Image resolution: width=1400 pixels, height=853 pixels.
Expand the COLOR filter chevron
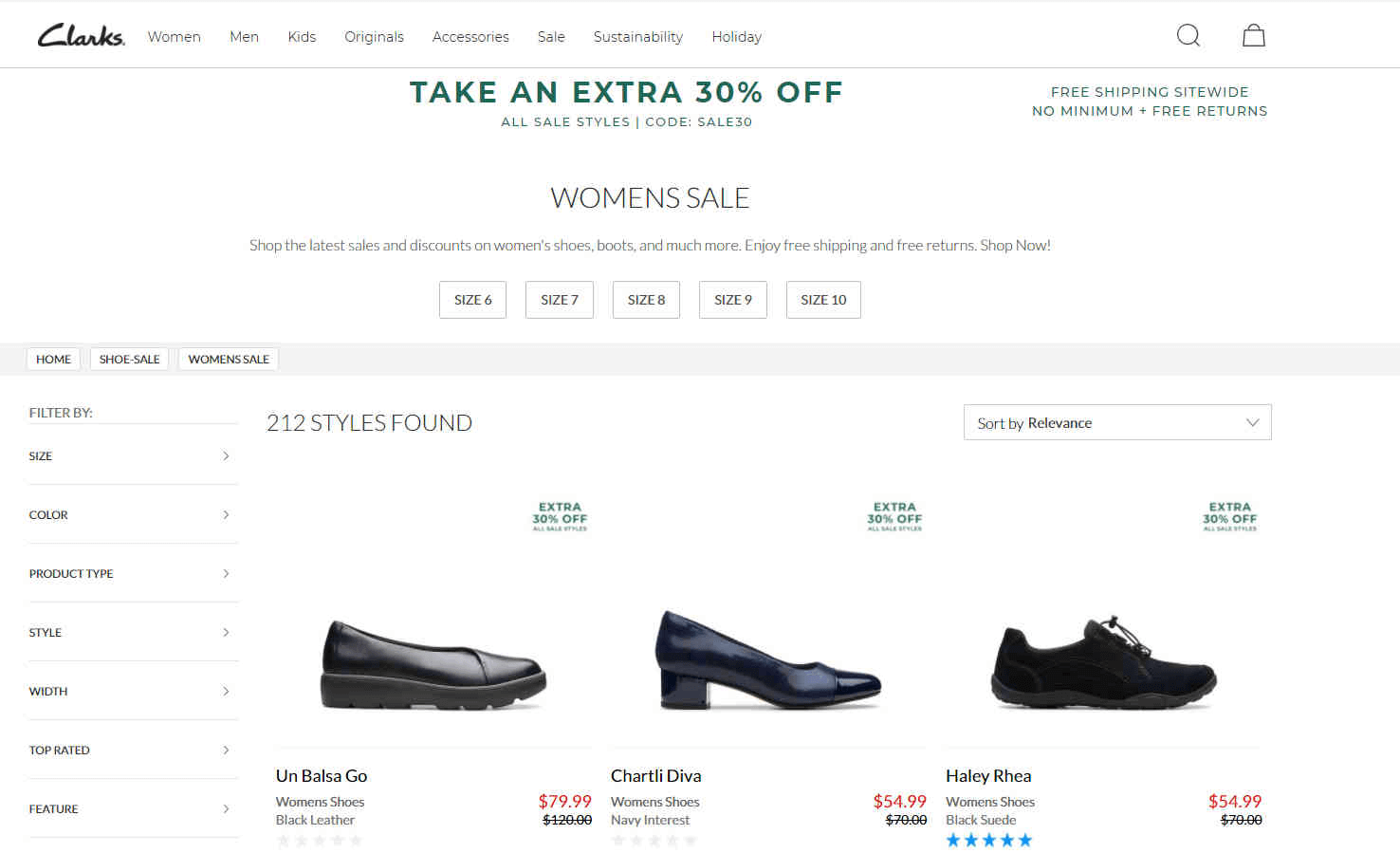[x=226, y=515]
